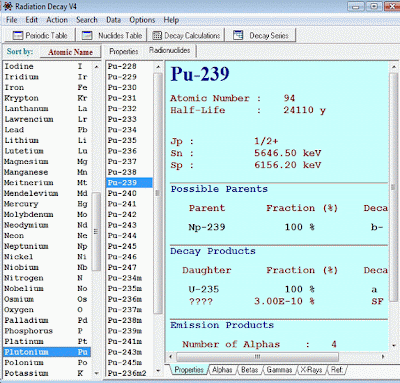Select Oxygen in the element list

pos(46,310)
